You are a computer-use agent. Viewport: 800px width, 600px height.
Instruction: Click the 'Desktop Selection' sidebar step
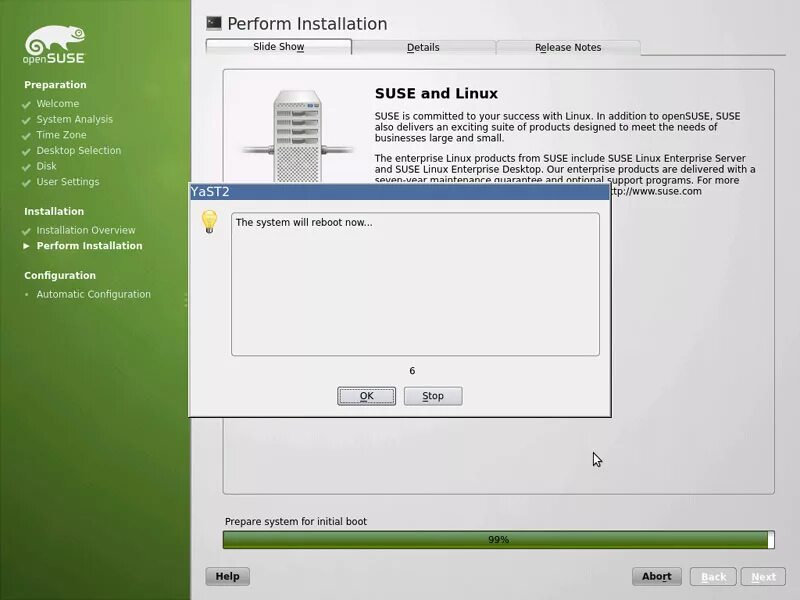pos(79,151)
